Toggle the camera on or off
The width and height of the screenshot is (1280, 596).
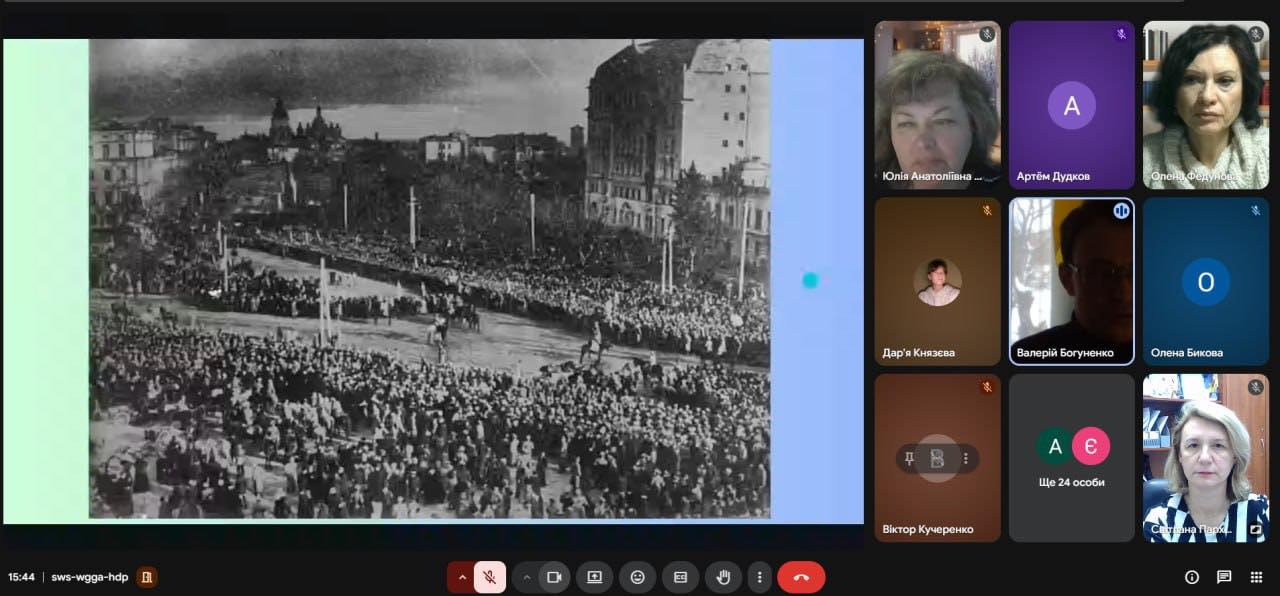(553, 577)
